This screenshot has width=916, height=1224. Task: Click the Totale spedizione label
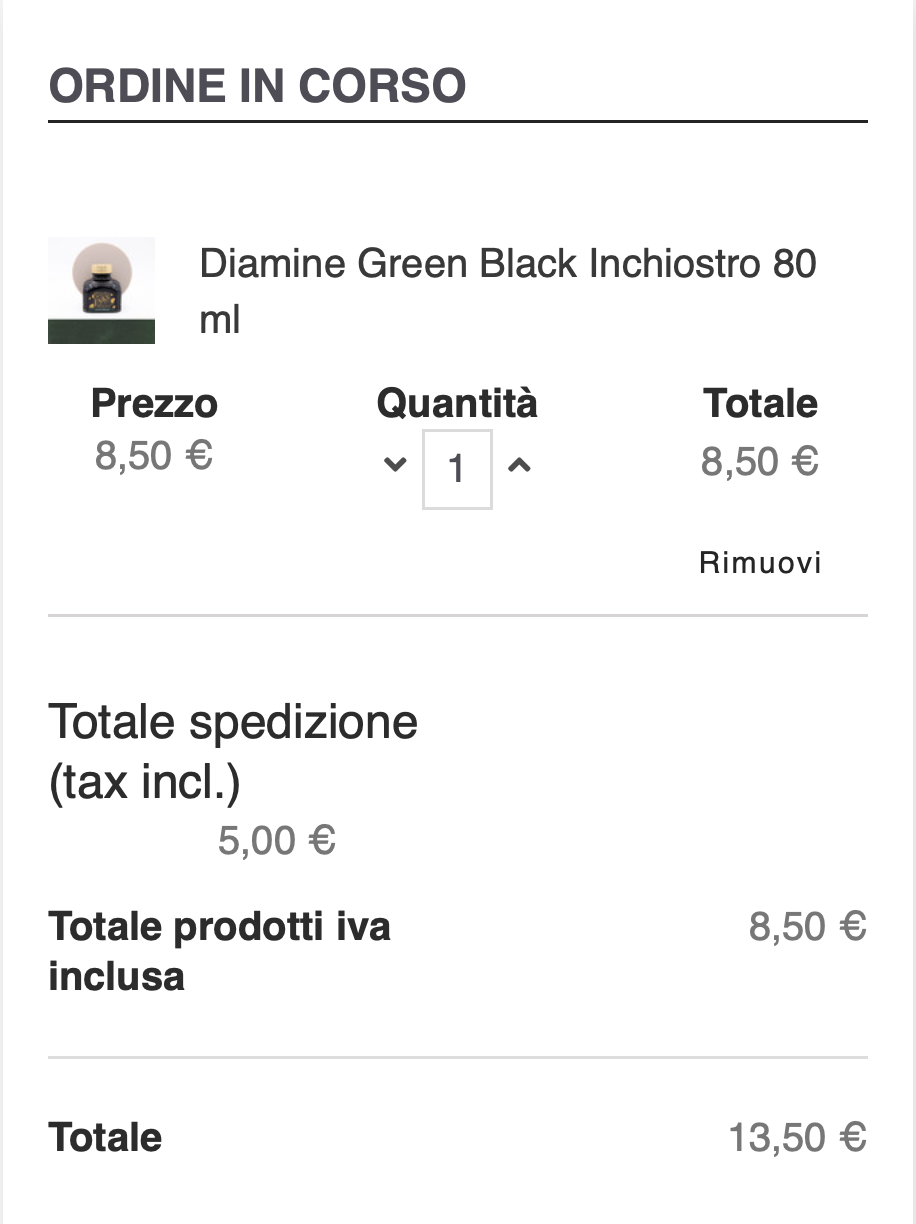pos(233,721)
